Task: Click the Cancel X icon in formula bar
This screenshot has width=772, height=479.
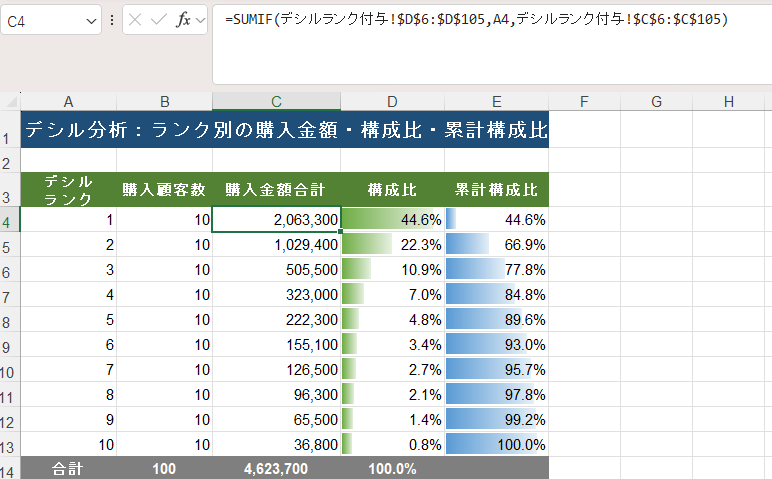Action: tap(135, 20)
